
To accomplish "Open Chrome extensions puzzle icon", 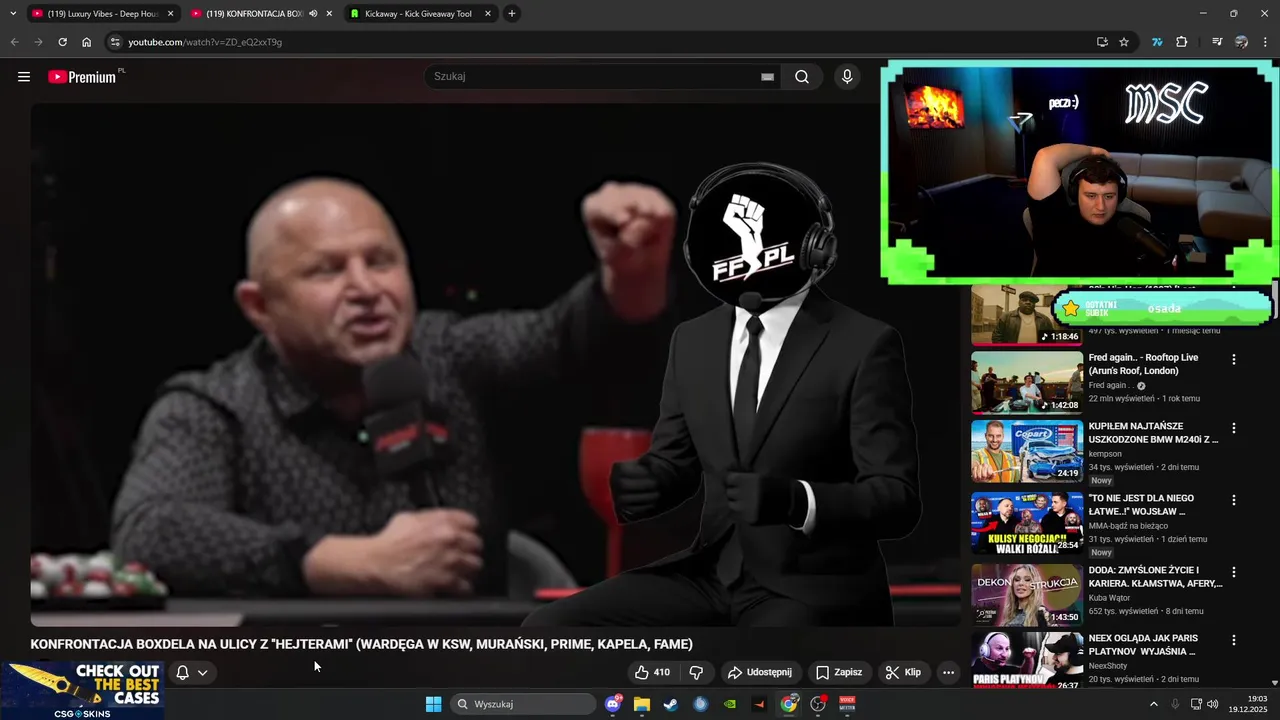I will (1181, 42).
